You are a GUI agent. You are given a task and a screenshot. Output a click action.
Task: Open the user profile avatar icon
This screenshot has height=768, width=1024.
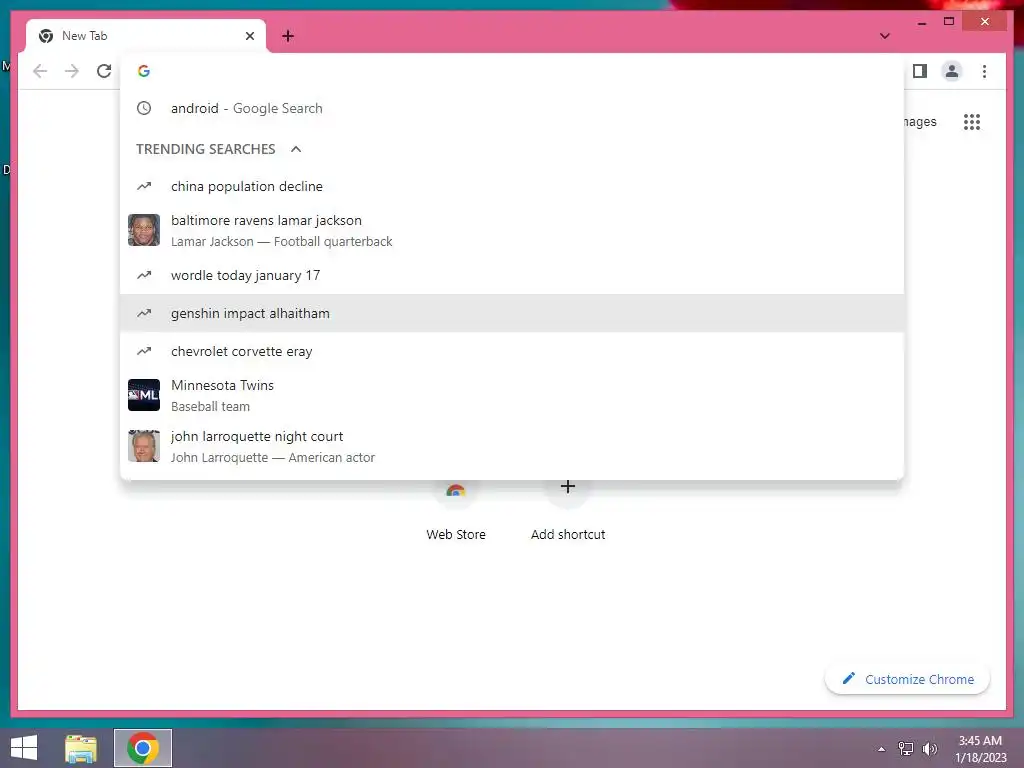(x=952, y=71)
